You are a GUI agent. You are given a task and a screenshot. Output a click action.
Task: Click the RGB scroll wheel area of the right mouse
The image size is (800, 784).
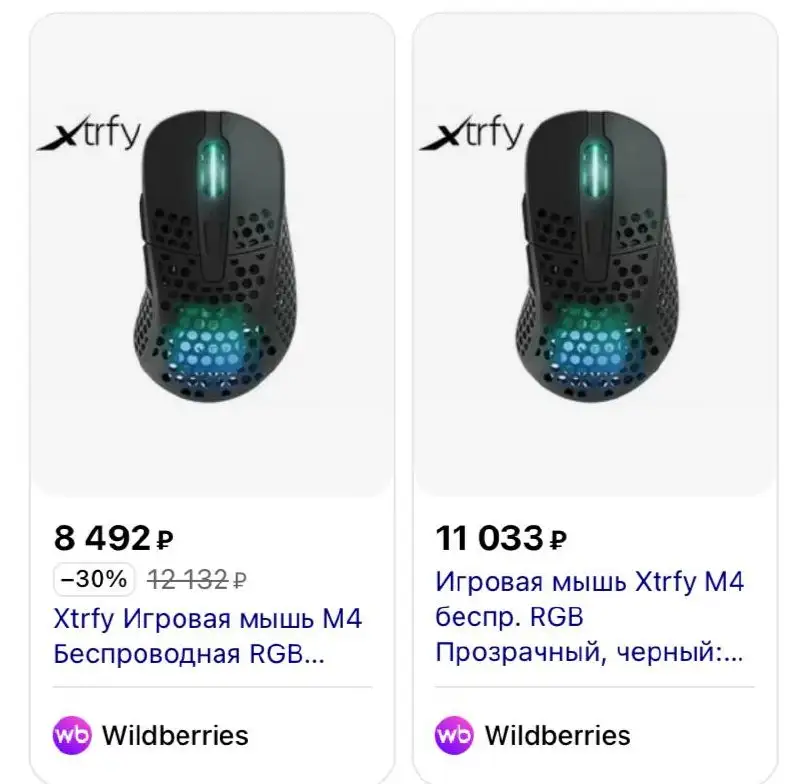pyautogui.click(x=596, y=170)
